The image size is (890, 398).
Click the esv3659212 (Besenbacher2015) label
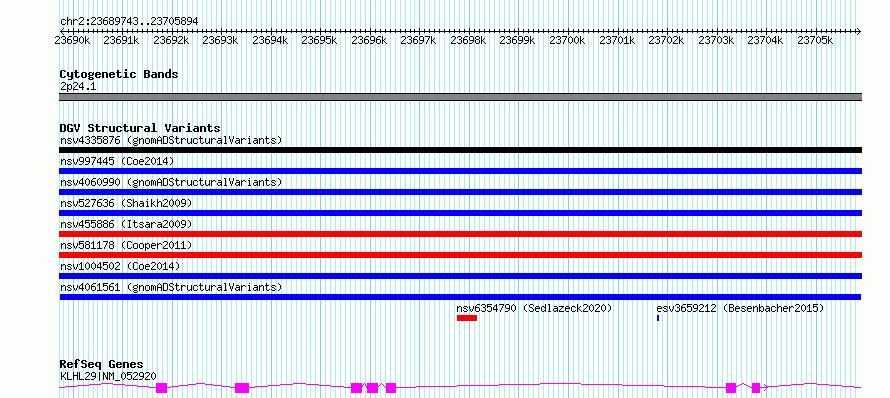tap(740, 308)
